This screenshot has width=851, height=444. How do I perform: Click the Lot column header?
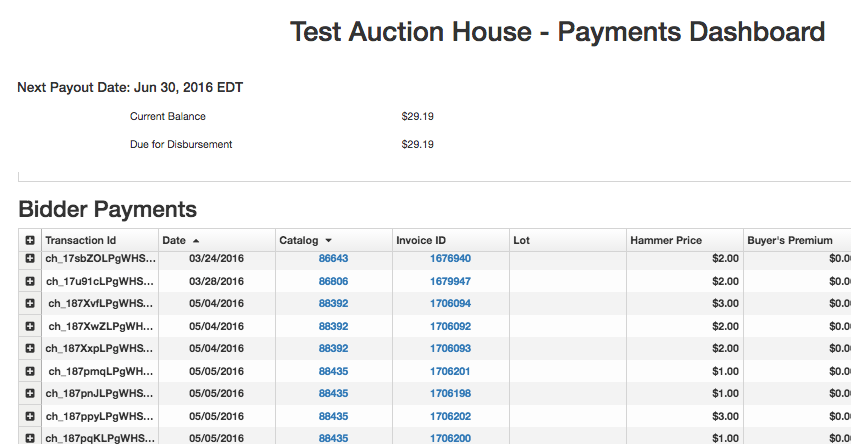click(x=521, y=241)
